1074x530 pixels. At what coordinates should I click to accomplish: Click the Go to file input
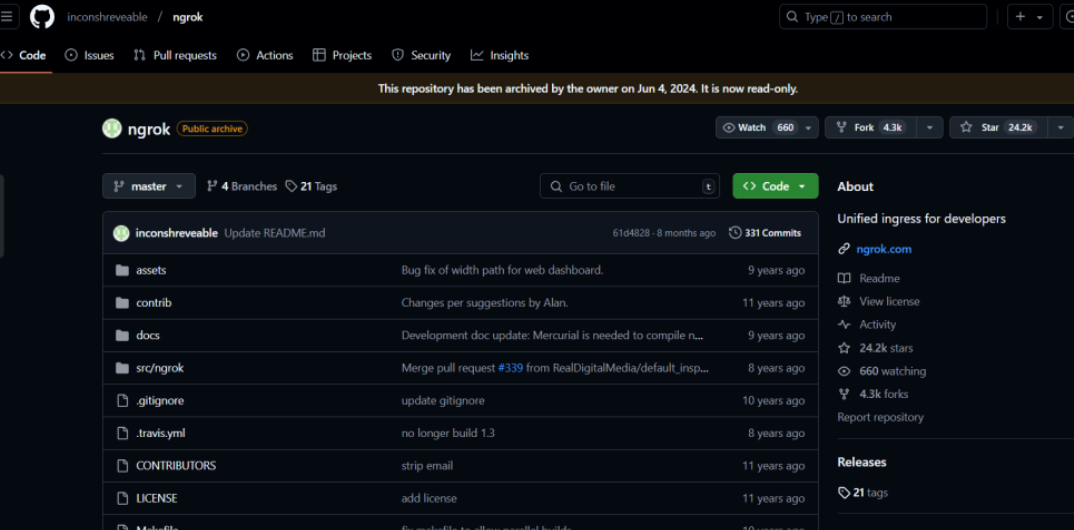pyautogui.click(x=629, y=186)
